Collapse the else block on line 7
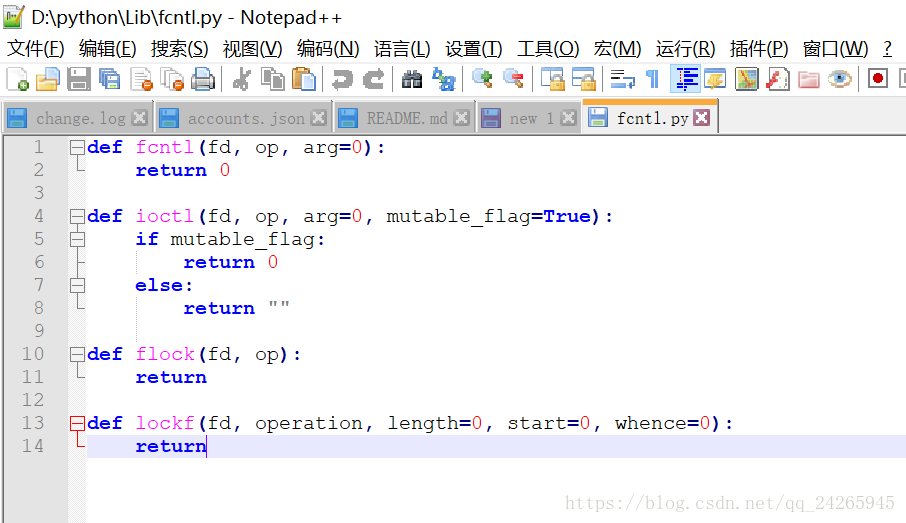Image resolution: width=906 pixels, height=523 pixels. (x=77, y=285)
